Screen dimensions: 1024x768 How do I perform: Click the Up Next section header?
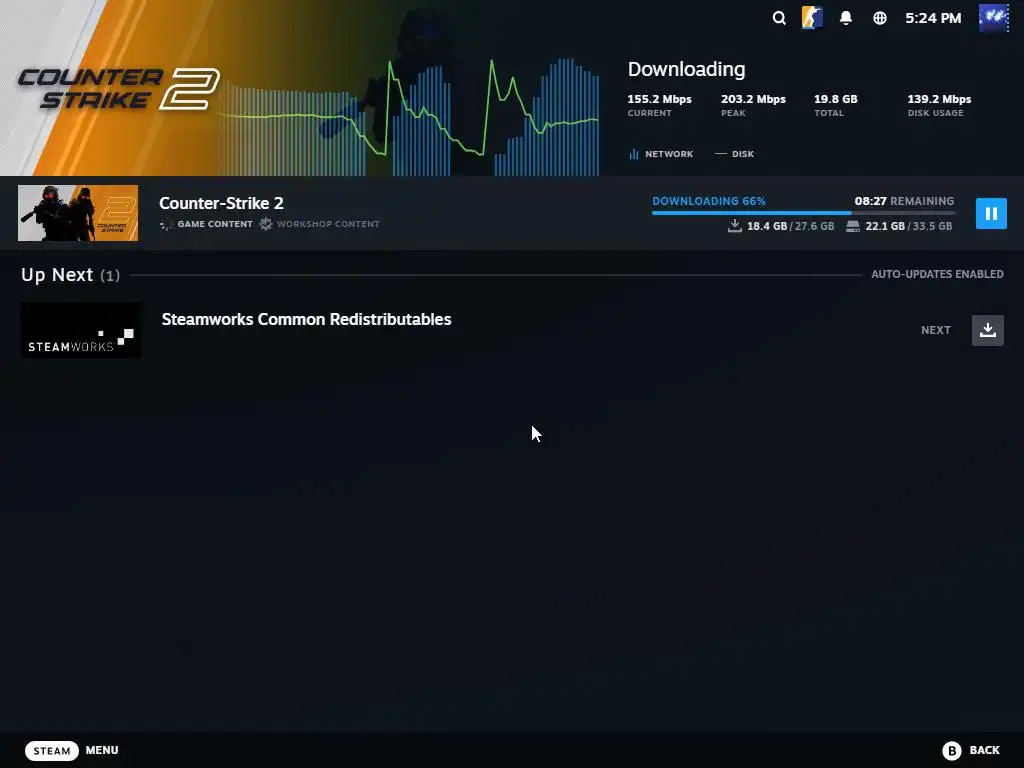pos(70,275)
